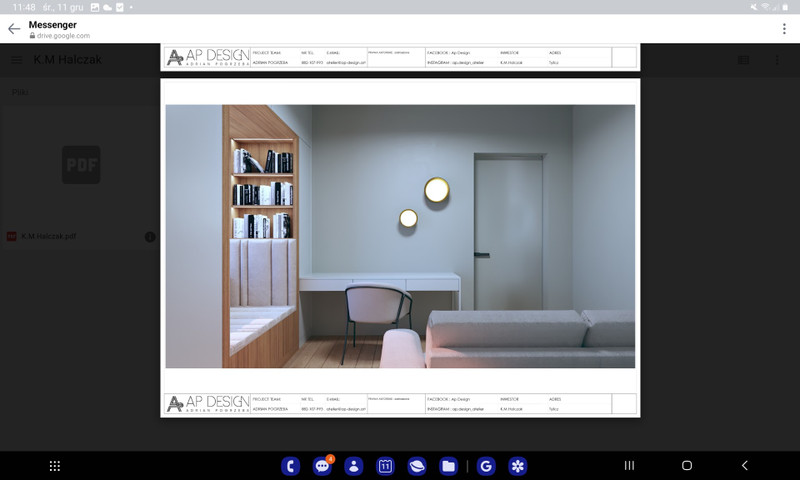The image size is (800, 480).
Task: Open the Gallery flower icon app
Action: point(517,466)
